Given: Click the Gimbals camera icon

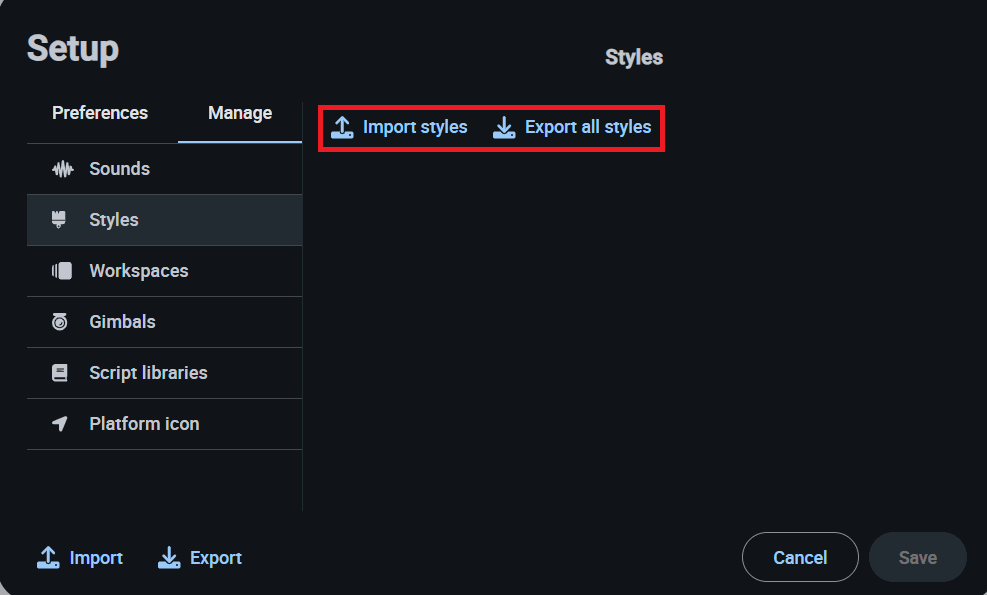Looking at the screenshot, I should pyautogui.click(x=59, y=322).
